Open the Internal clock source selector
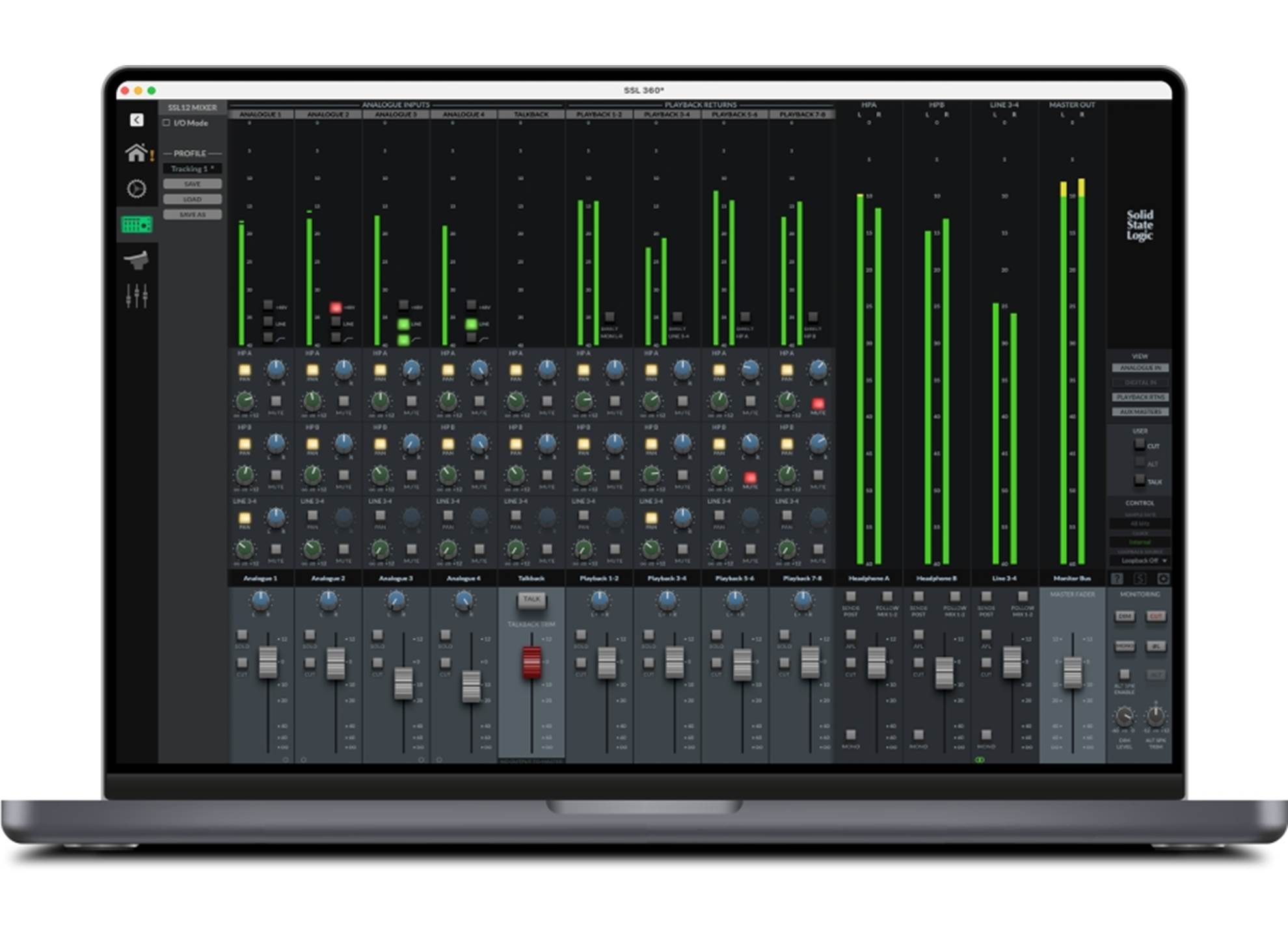1288x937 pixels. 1140,541
